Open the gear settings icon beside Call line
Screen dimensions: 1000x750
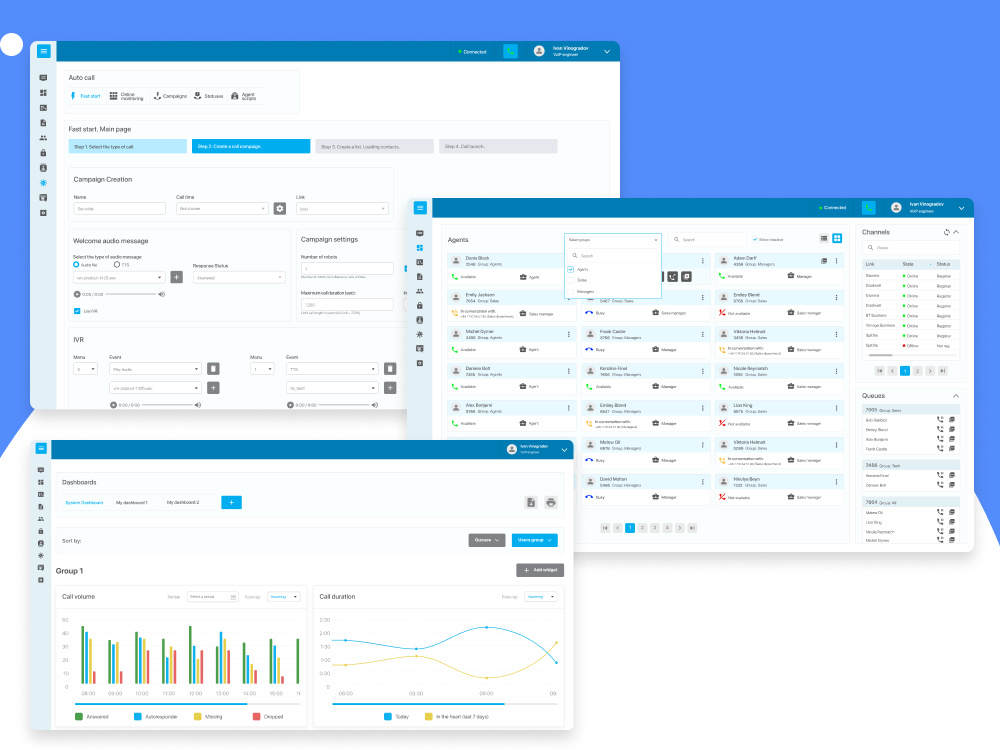280,209
